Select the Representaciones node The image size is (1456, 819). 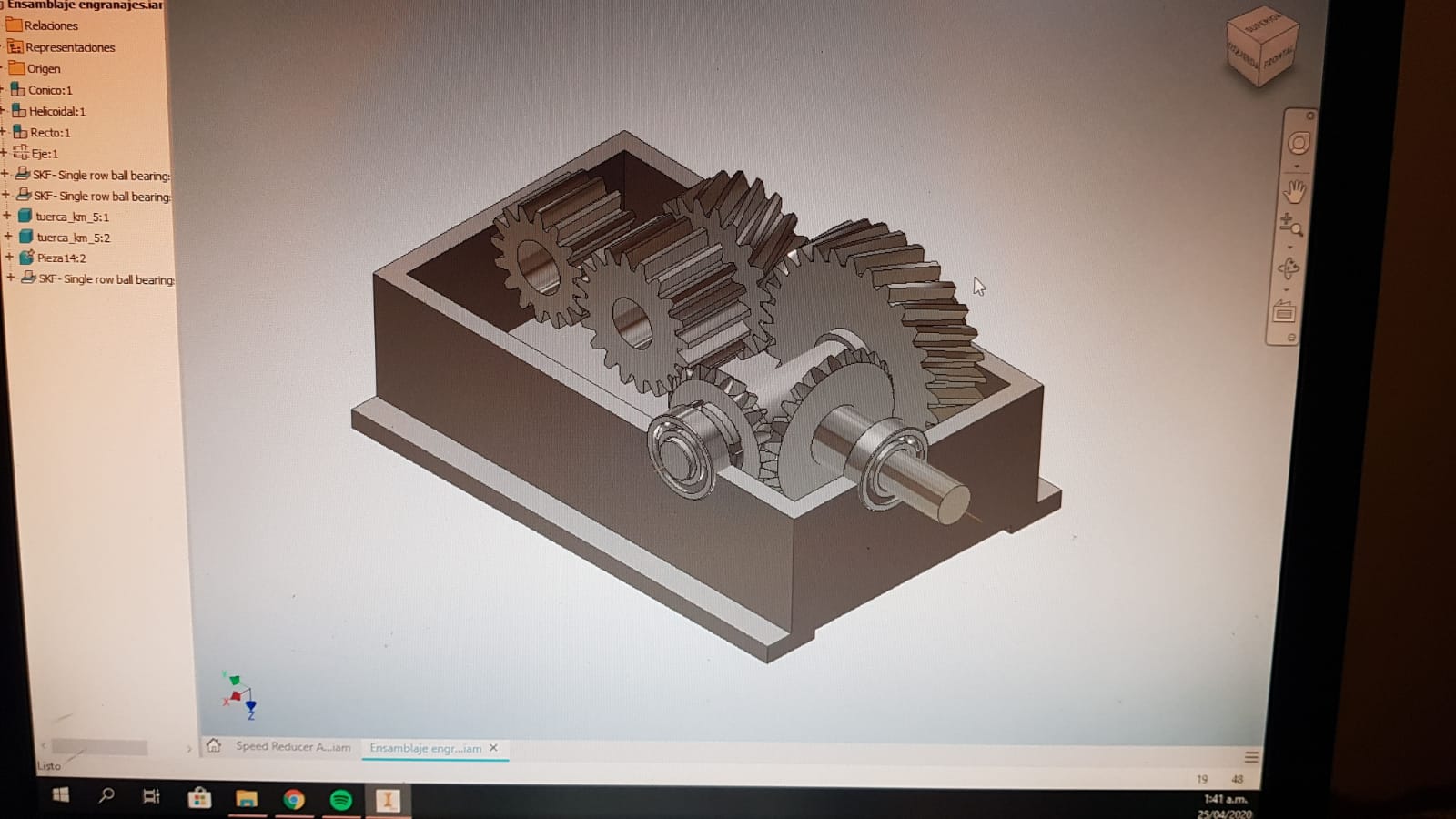70,47
